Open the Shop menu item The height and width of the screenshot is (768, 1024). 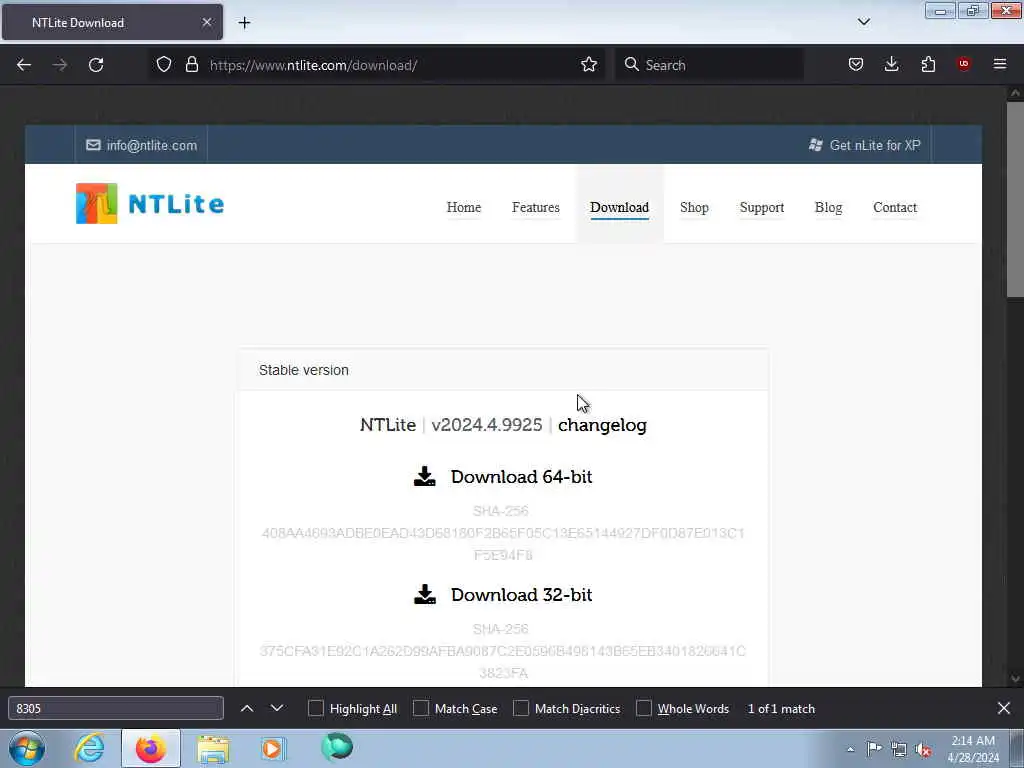click(x=694, y=207)
